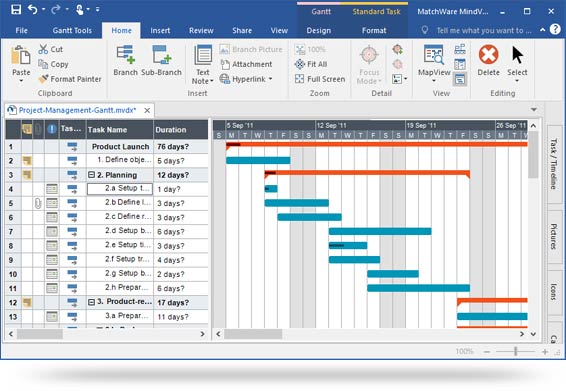Open the Design tab
Image resolution: width=566 pixels, height=391 pixels.
coord(319,30)
